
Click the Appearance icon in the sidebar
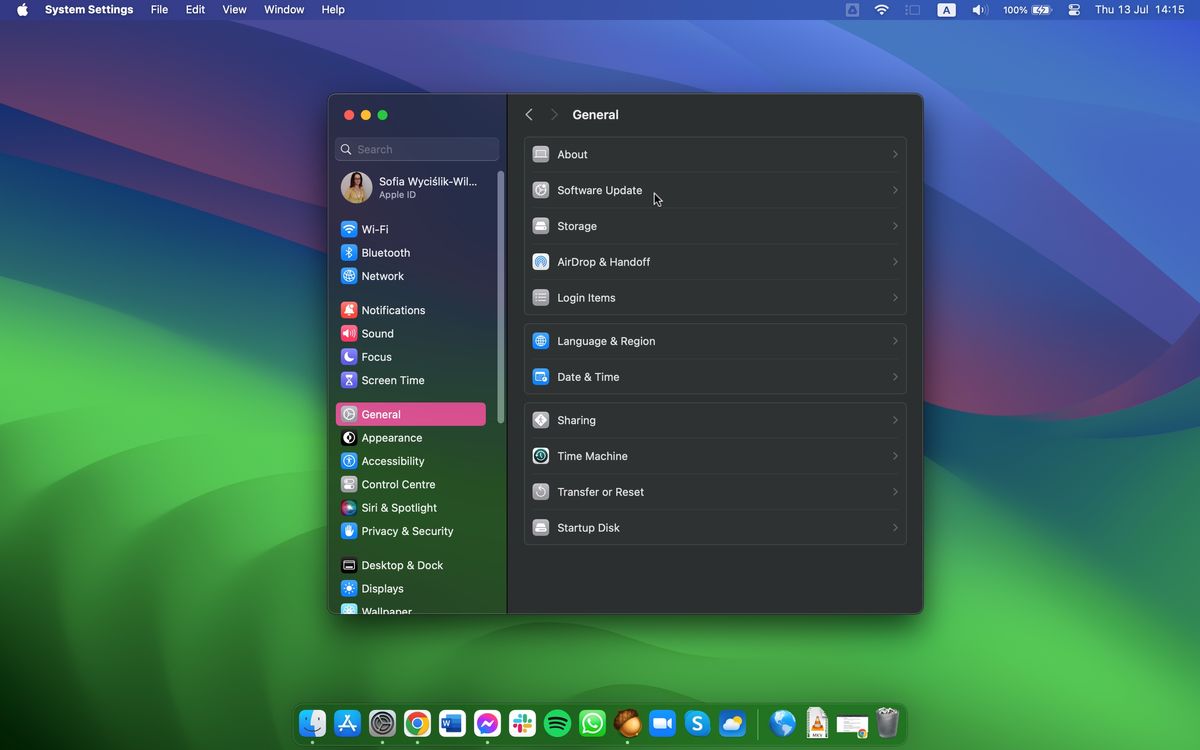[349, 437]
